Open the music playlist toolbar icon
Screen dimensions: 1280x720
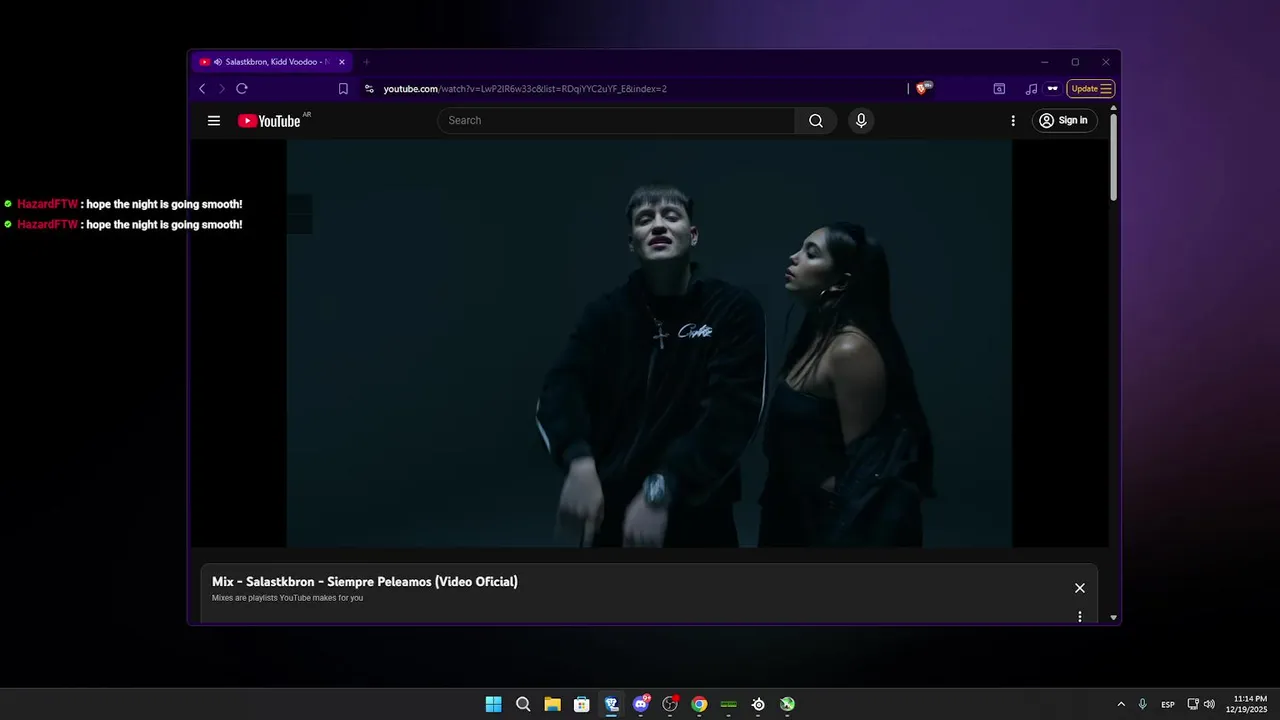[1031, 89]
